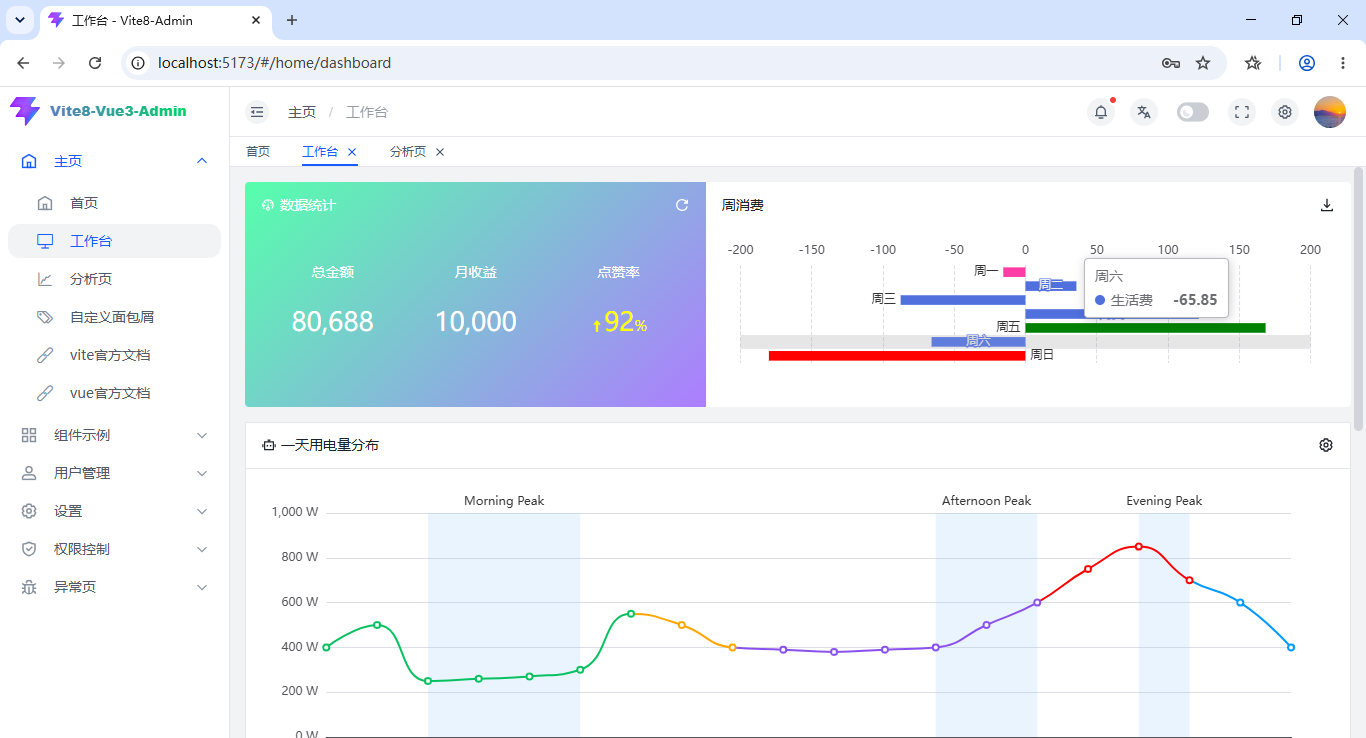Open the language translation switcher
Screen dimensions: 1366x738
point(1144,112)
